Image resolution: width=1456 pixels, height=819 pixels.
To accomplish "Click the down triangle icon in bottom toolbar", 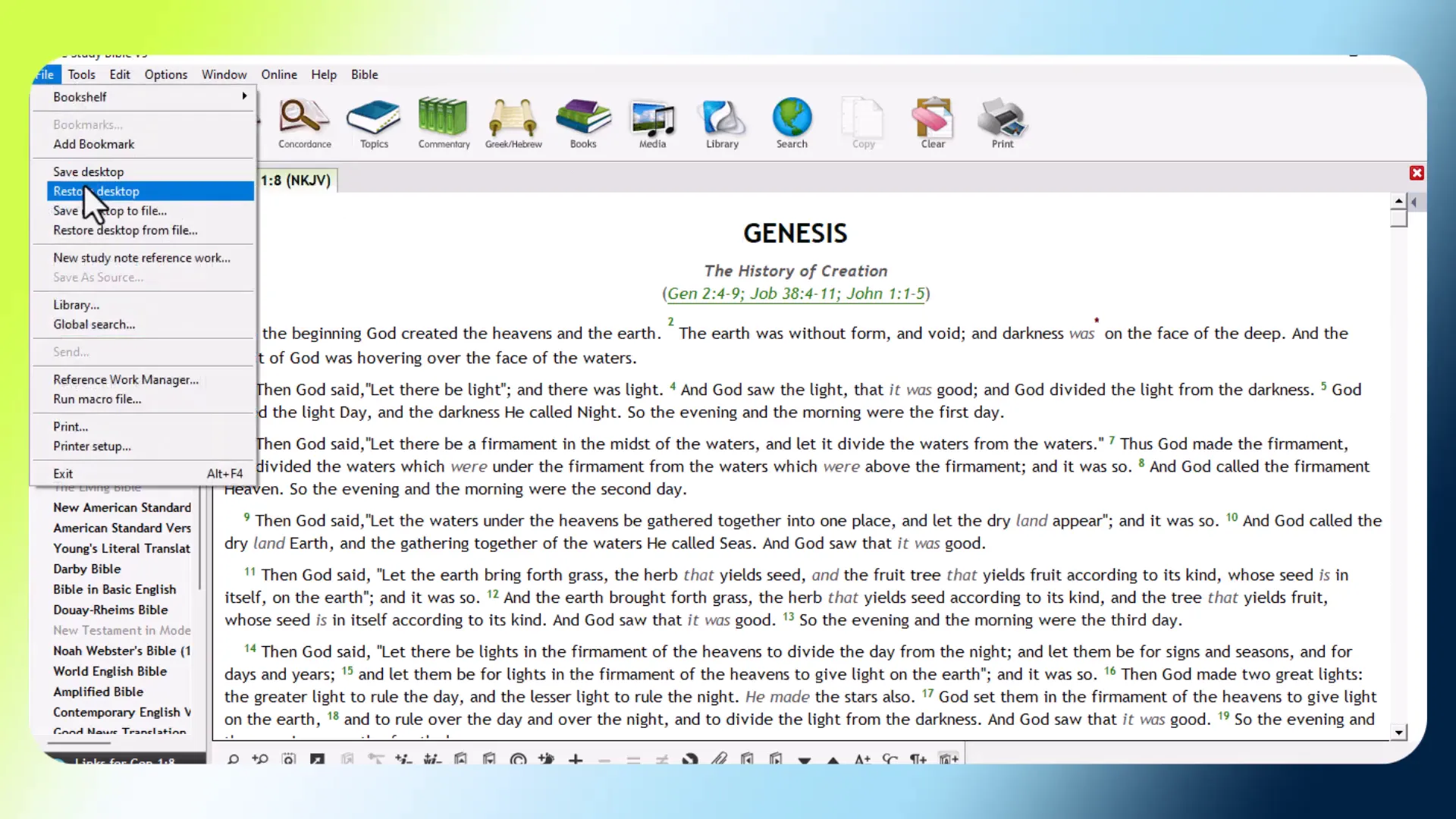I will pyautogui.click(x=805, y=759).
